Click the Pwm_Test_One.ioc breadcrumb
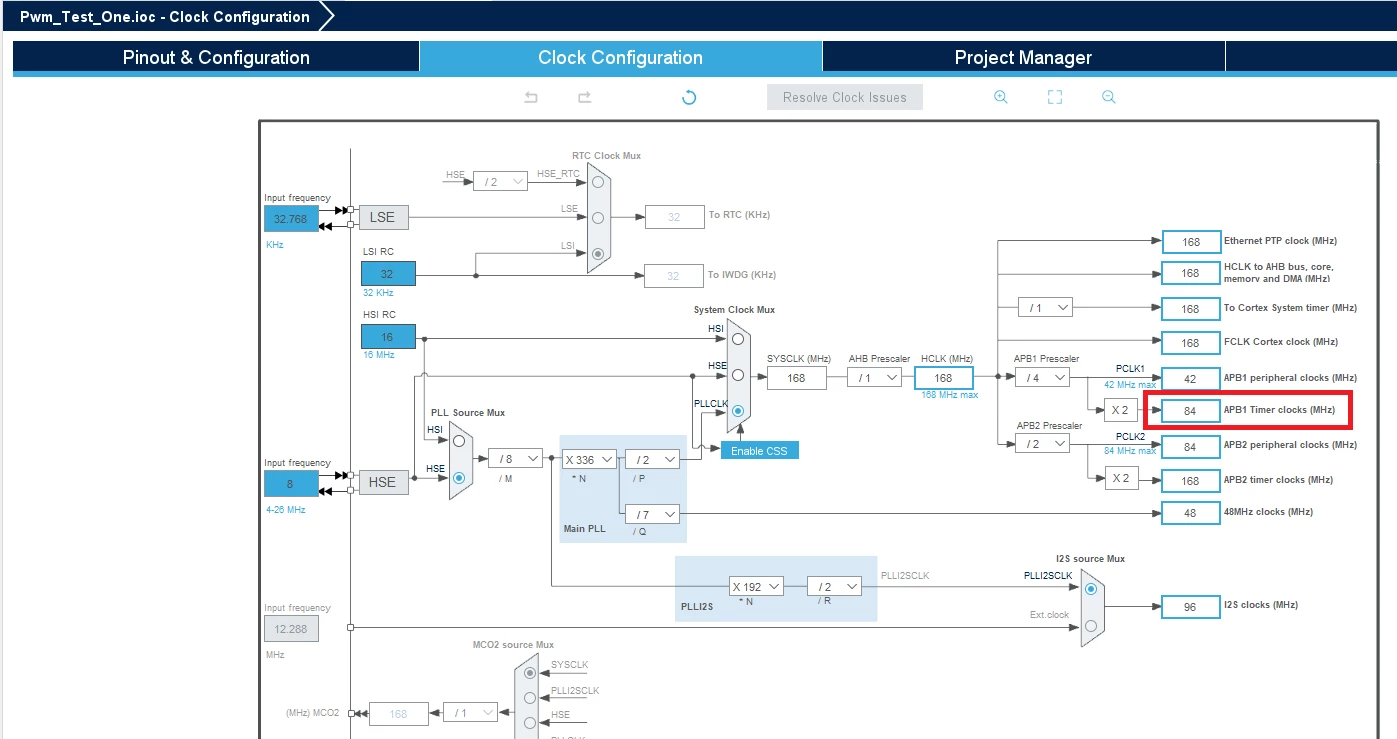The height and width of the screenshot is (739, 1397). (x=165, y=16)
